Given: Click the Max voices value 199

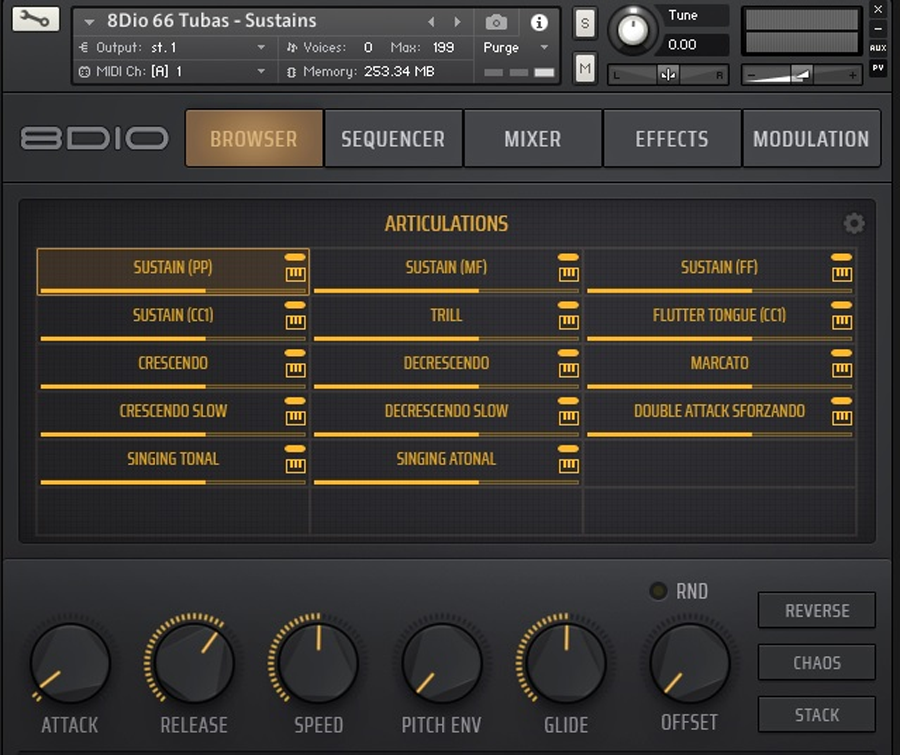Looking at the screenshot, I should tap(443, 48).
